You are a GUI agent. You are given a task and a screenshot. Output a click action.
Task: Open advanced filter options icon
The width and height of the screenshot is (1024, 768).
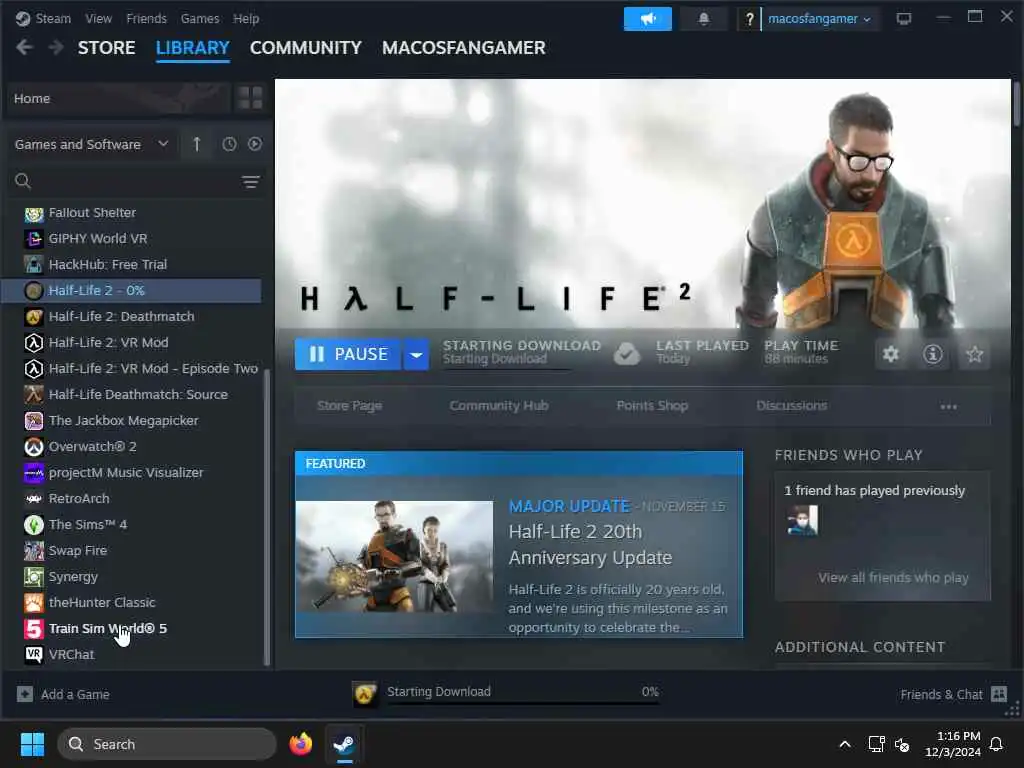pos(251,182)
